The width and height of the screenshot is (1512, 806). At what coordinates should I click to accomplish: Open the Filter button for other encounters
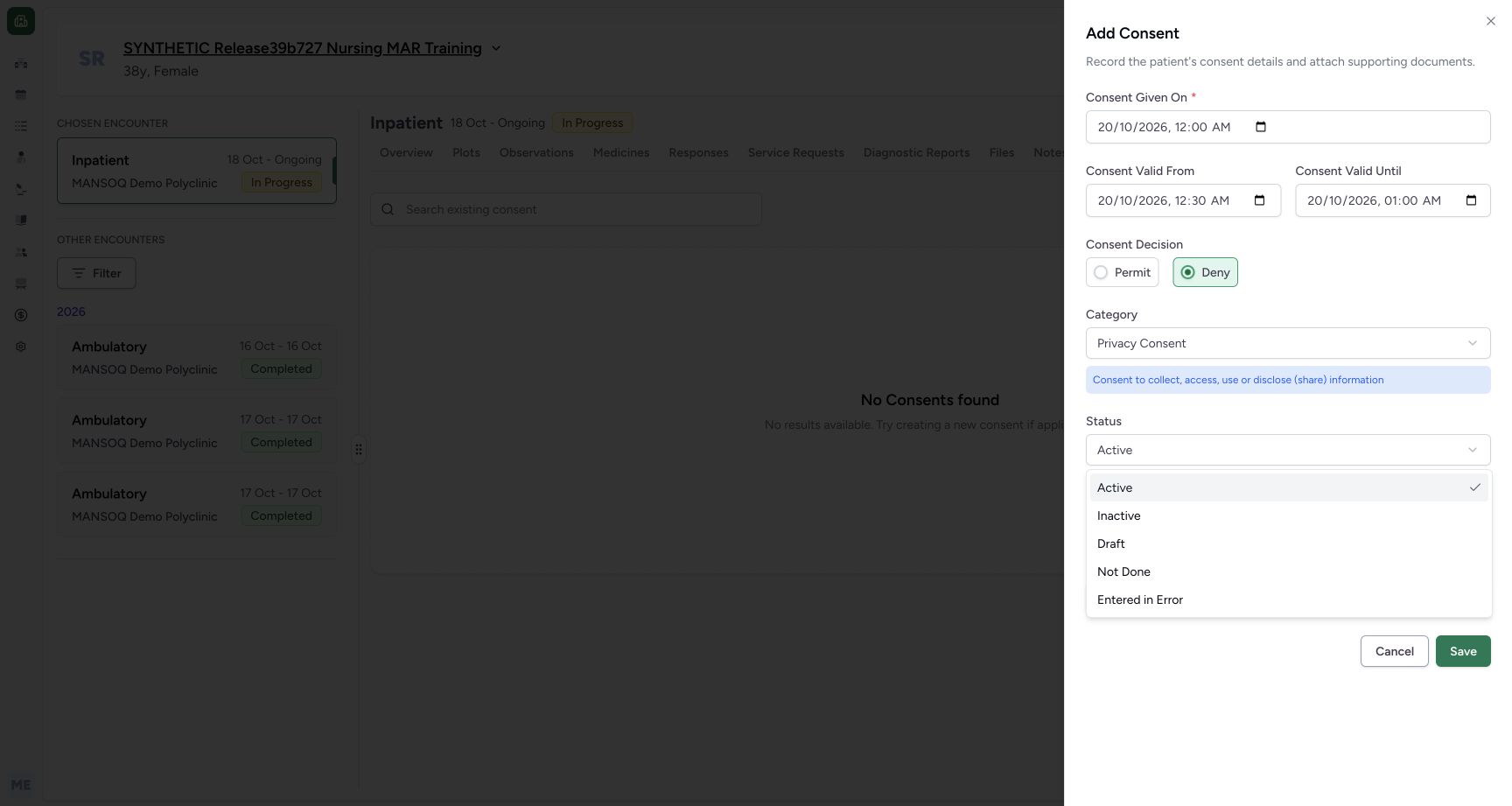96,273
